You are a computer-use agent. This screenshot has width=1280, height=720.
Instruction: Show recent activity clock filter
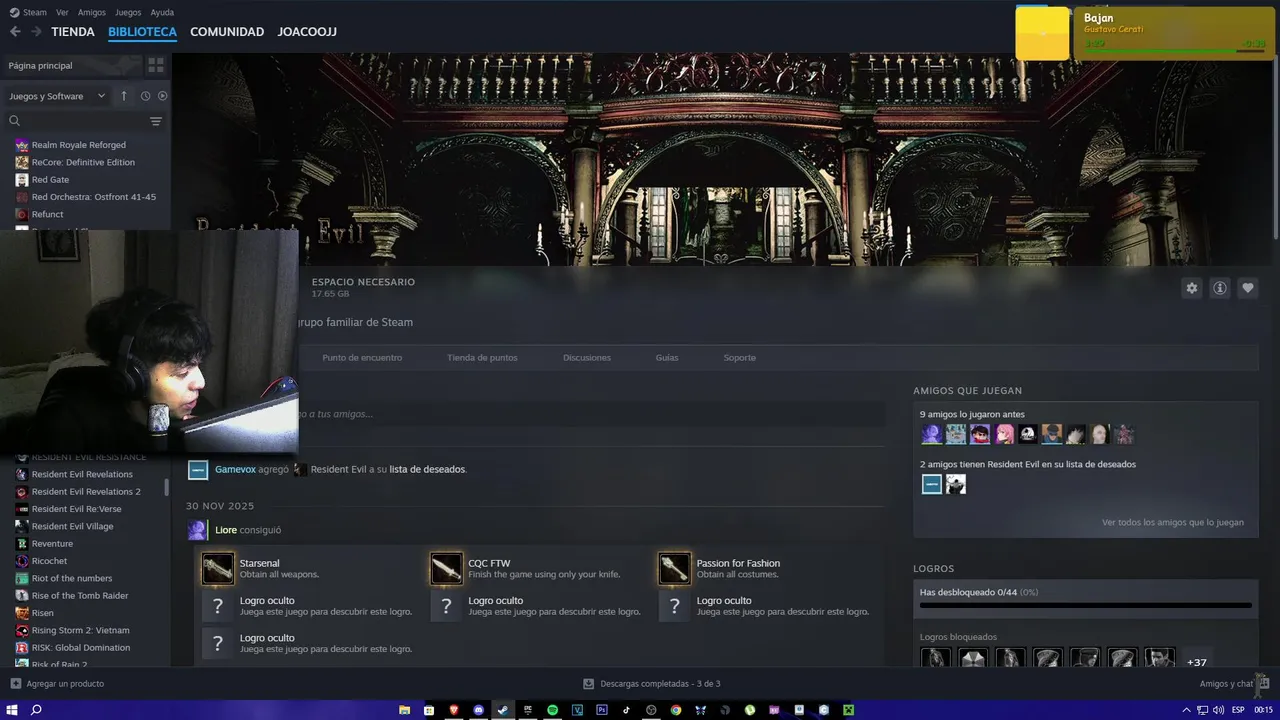tap(145, 96)
